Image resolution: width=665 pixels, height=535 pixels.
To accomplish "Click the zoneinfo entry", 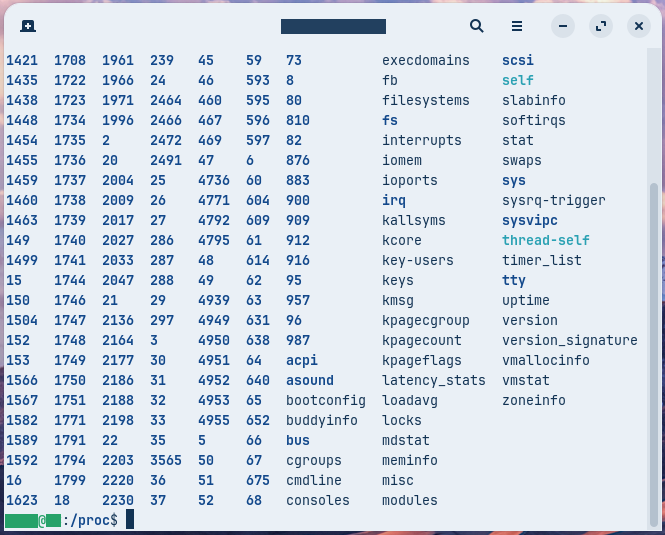I will click(x=534, y=400).
